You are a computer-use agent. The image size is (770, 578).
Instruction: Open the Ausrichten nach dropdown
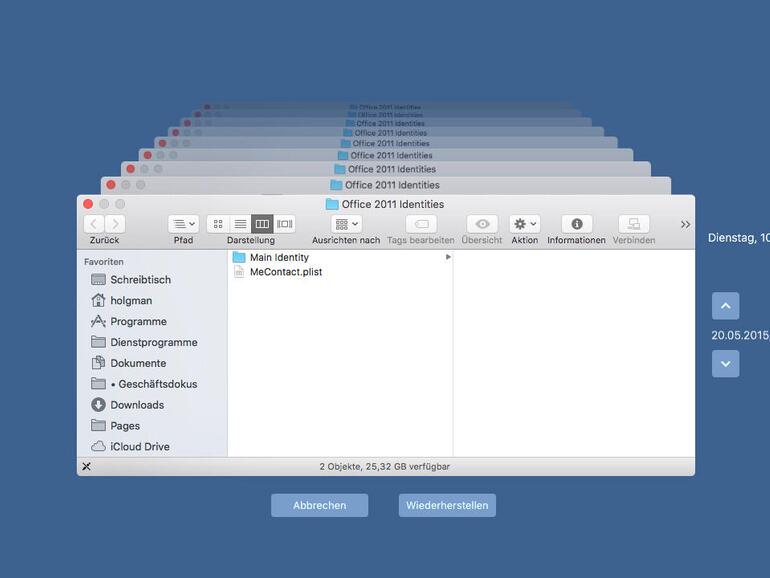pyautogui.click(x=346, y=224)
